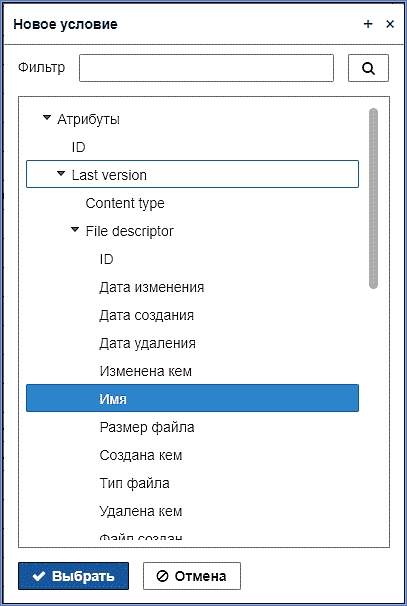Click the vertical scrollbar thumb
The image size is (407, 606).
point(373,198)
